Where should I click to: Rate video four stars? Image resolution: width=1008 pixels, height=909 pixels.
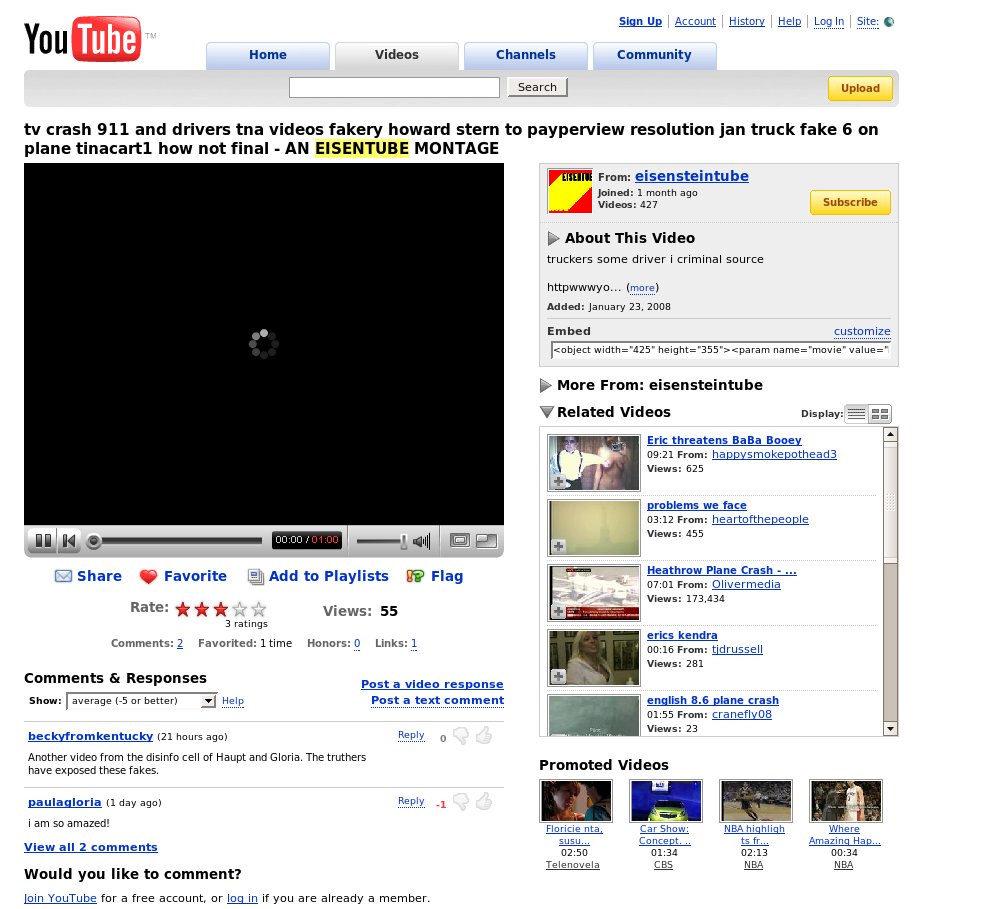[x=240, y=609]
